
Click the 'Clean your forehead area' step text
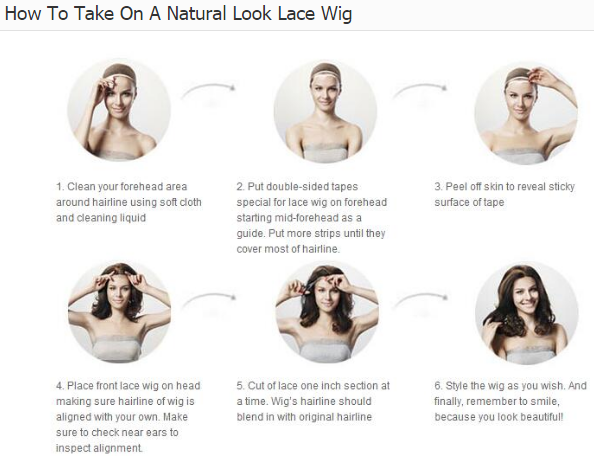127,187
